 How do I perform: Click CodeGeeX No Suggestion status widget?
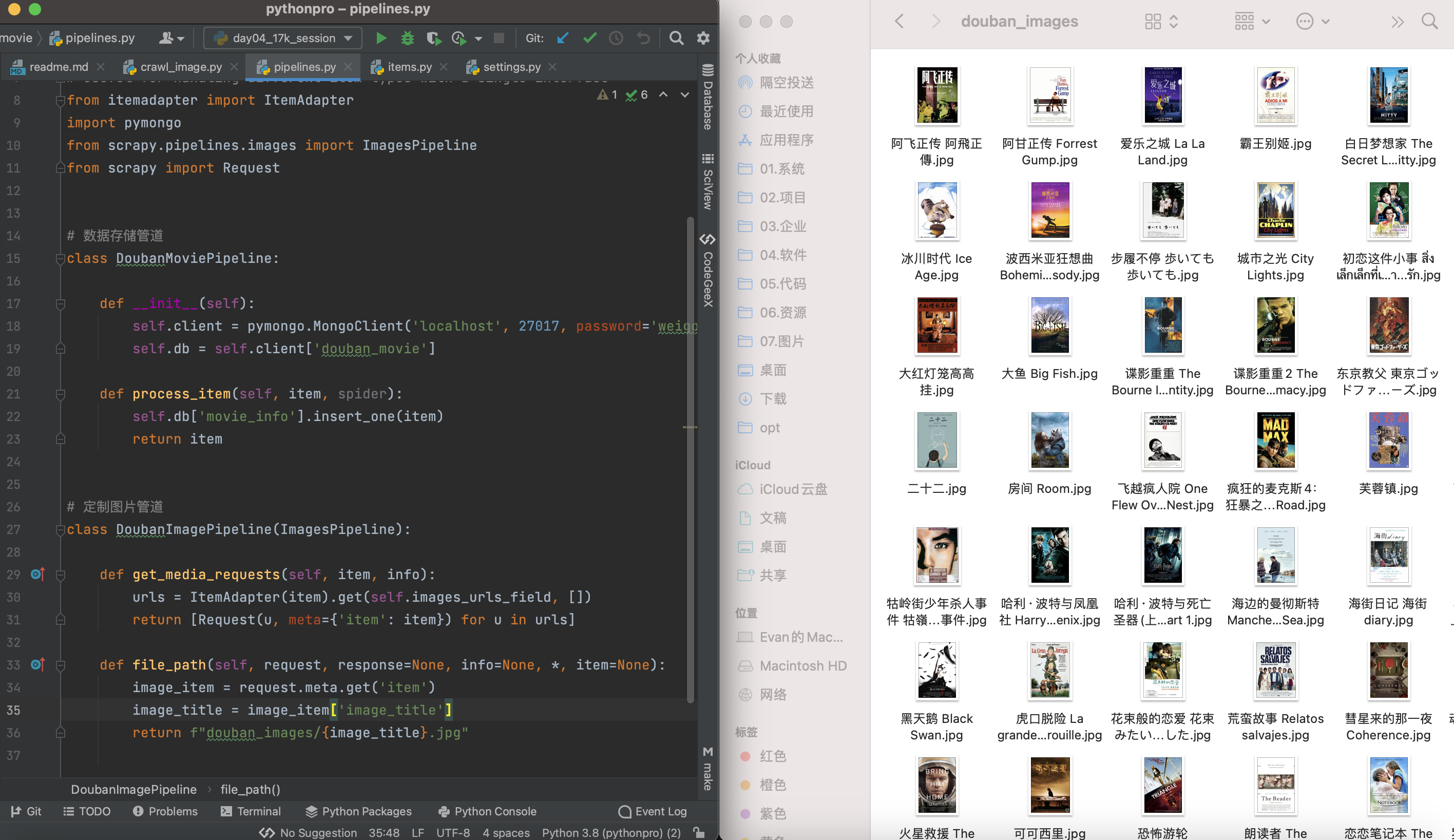coord(308,832)
